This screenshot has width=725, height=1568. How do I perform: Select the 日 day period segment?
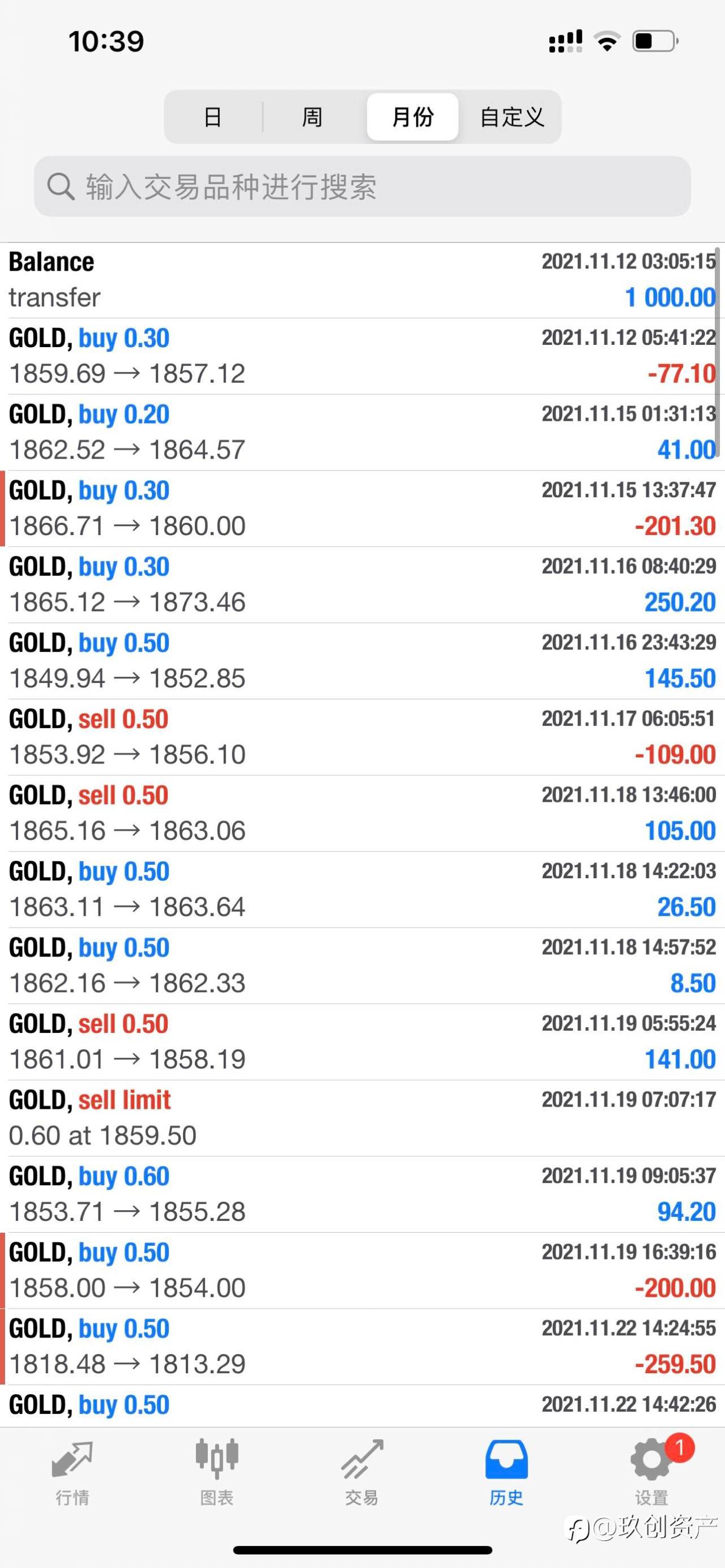coord(212,117)
